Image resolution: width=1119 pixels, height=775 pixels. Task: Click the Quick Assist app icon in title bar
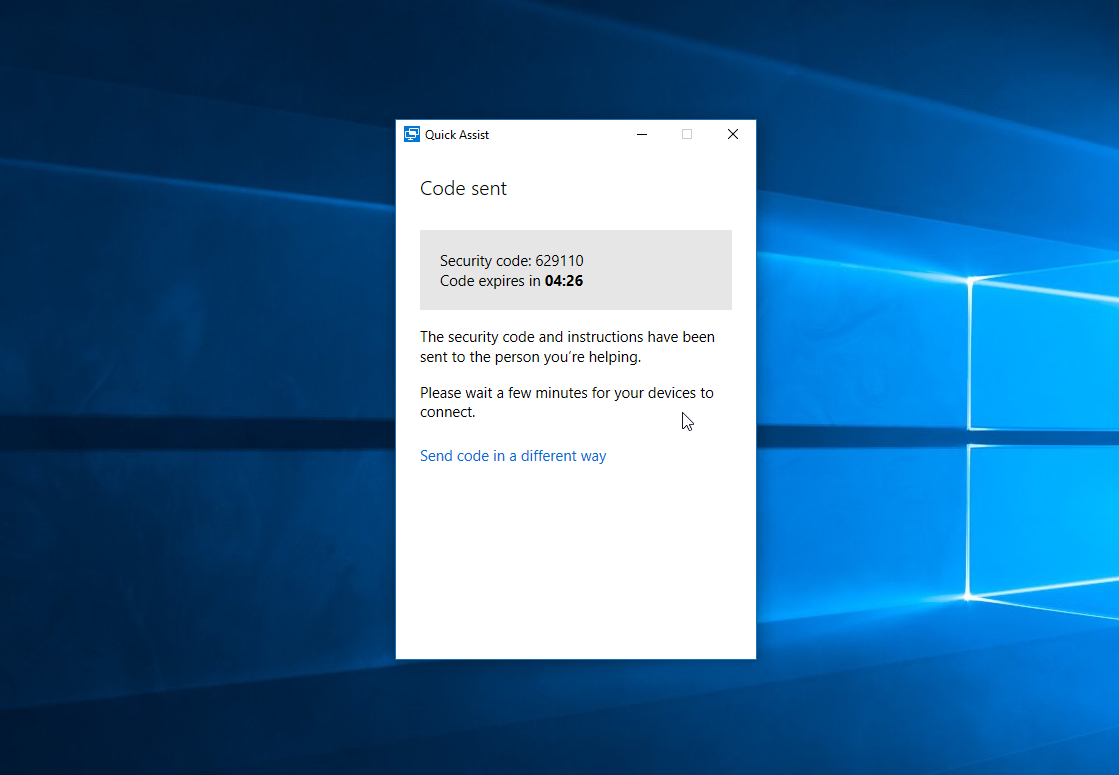[412, 134]
